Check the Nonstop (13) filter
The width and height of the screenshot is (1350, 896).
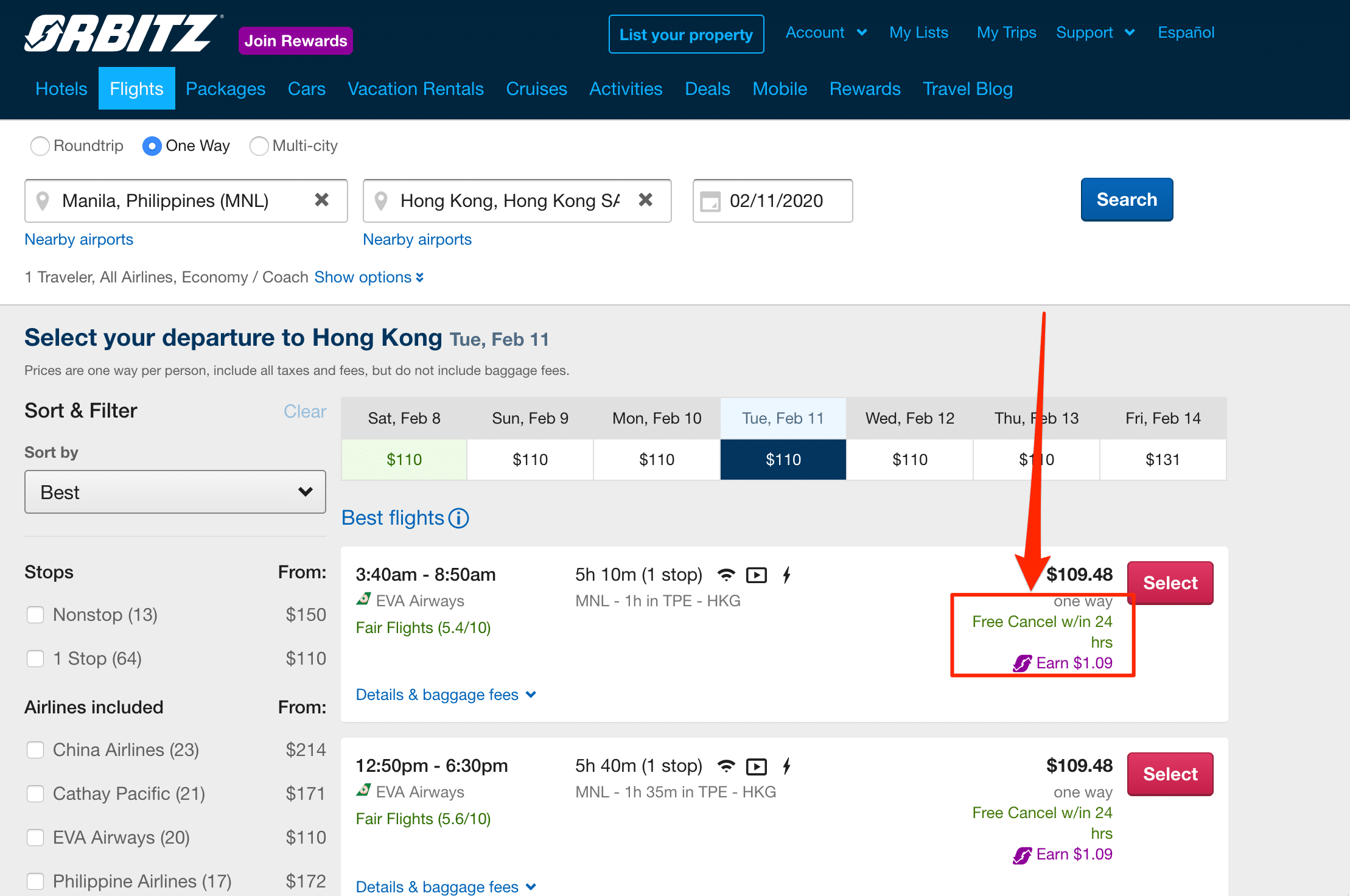pos(35,615)
